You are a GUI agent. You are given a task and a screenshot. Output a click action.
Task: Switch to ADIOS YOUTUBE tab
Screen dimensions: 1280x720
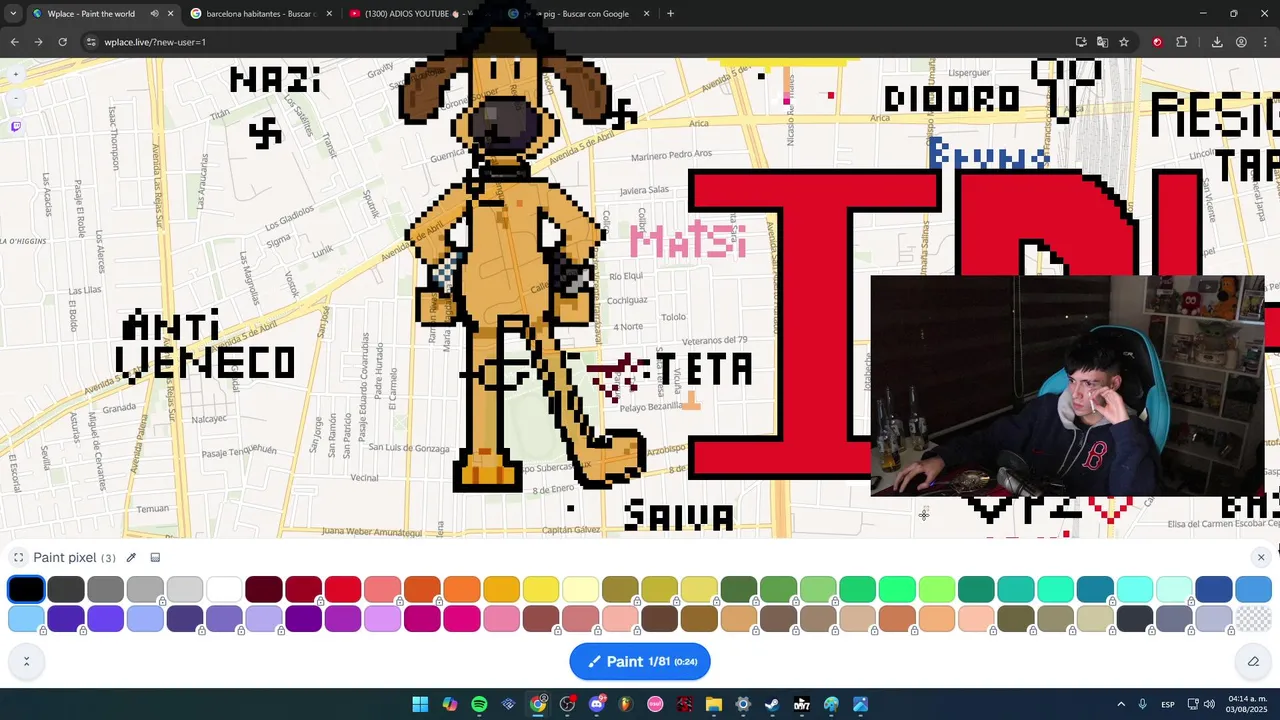click(420, 14)
